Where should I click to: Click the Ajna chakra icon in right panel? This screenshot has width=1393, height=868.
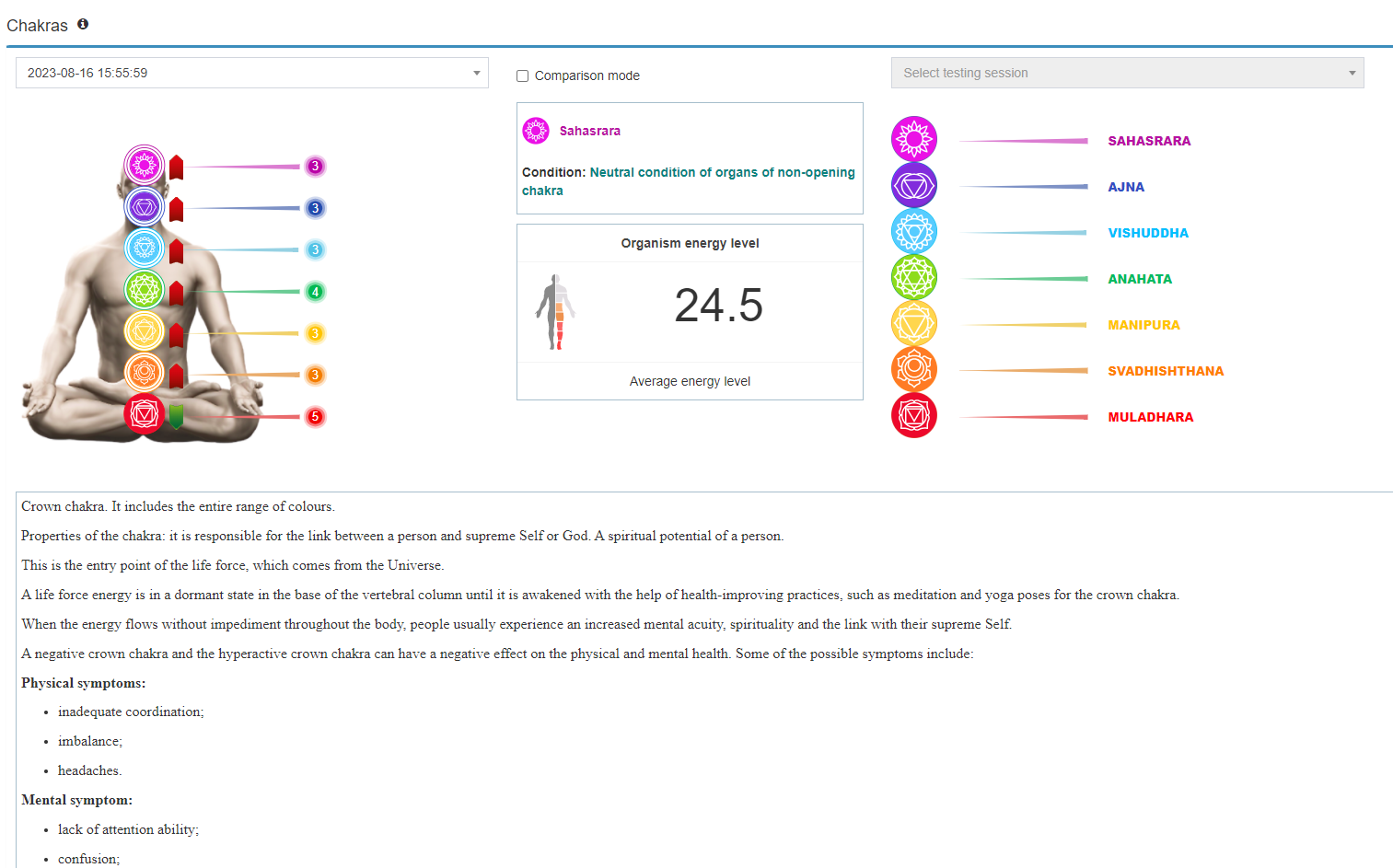coord(914,185)
